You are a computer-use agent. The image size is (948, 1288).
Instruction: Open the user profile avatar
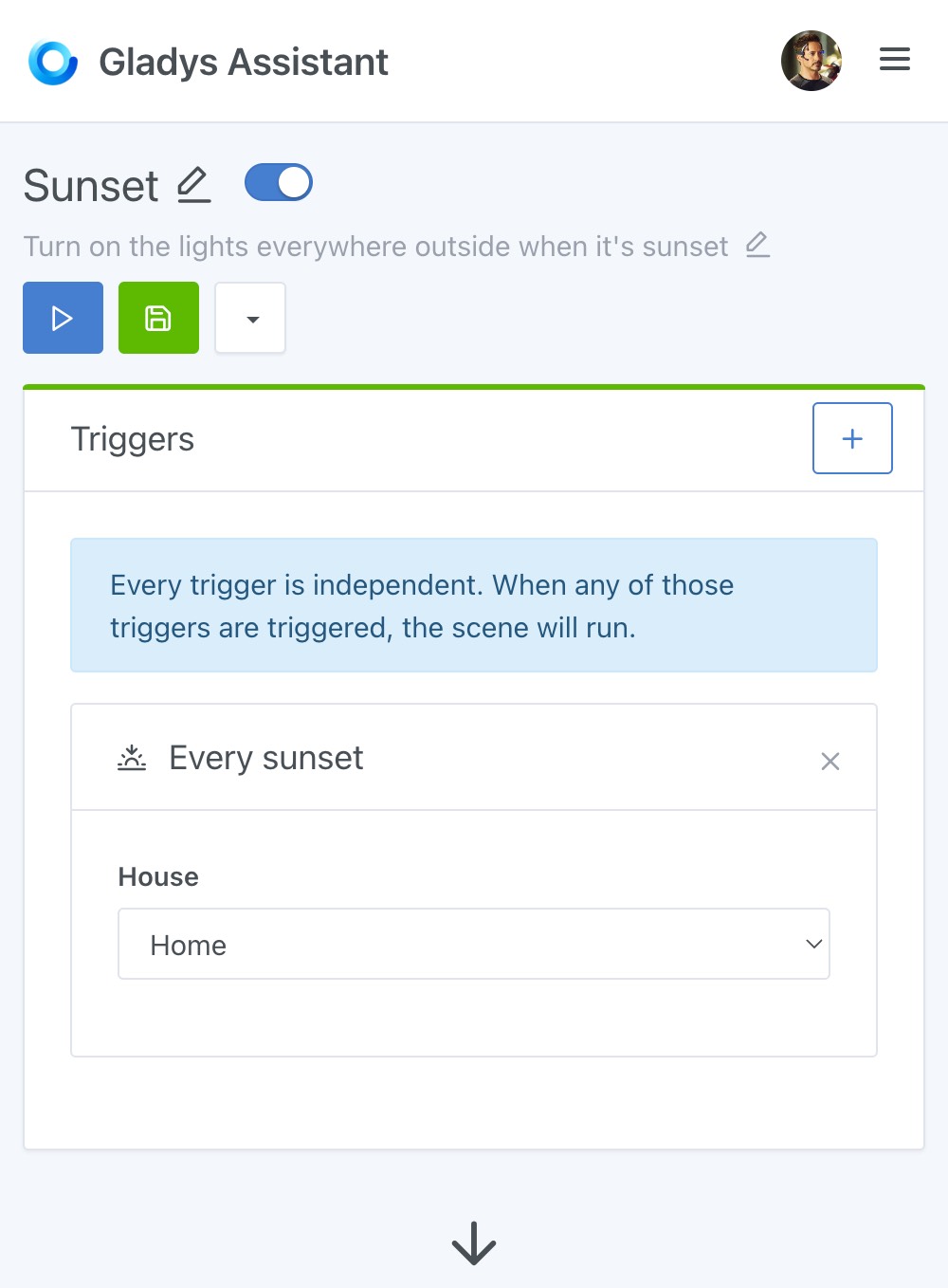click(811, 61)
